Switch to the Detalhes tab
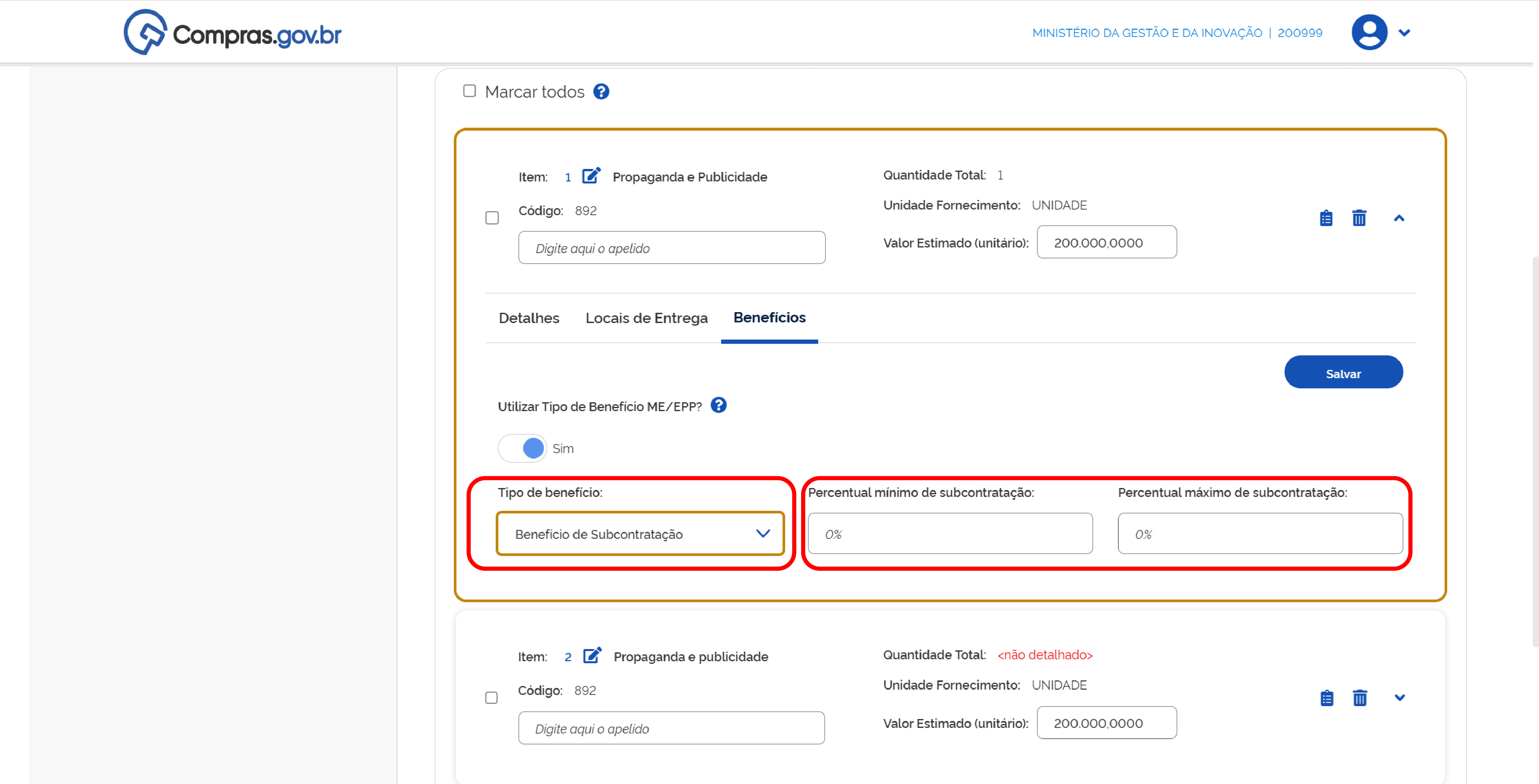This screenshot has height=784, width=1539. pyautogui.click(x=529, y=318)
